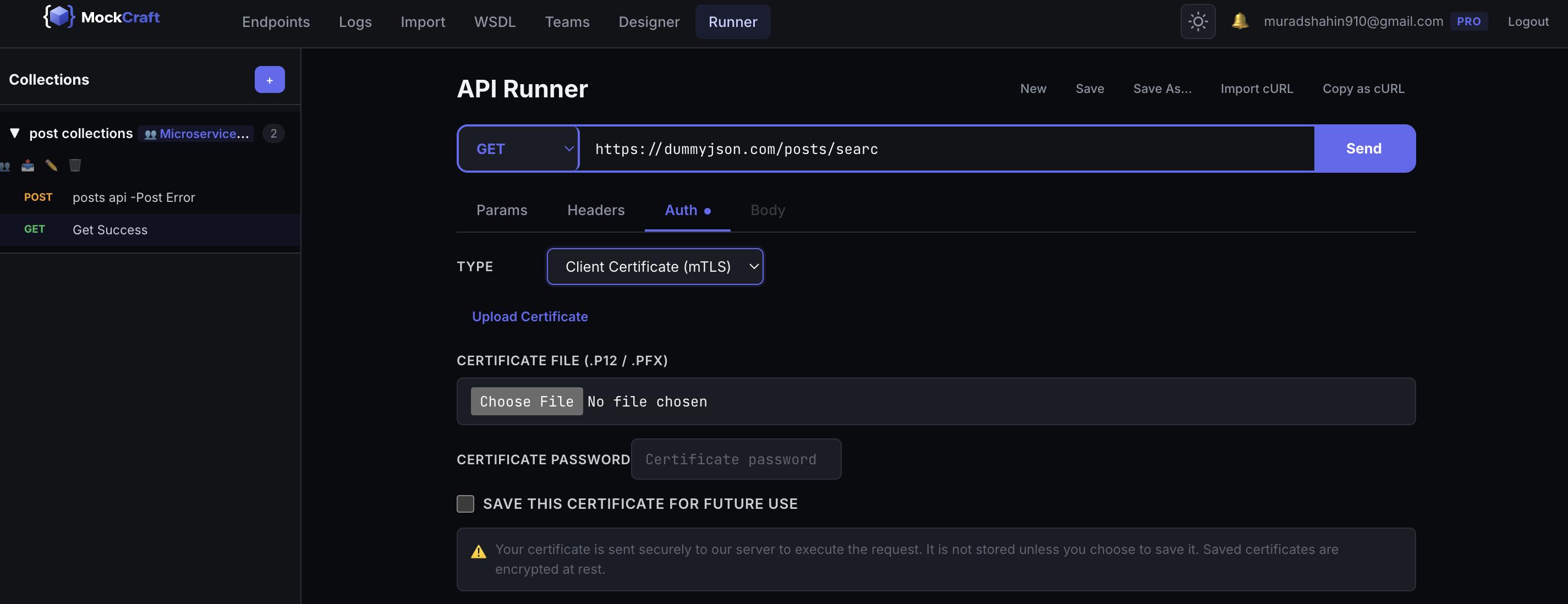The height and width of the screenshot is (604, 1568).
Task: Click Copy as cURL
Action: 1363,89
